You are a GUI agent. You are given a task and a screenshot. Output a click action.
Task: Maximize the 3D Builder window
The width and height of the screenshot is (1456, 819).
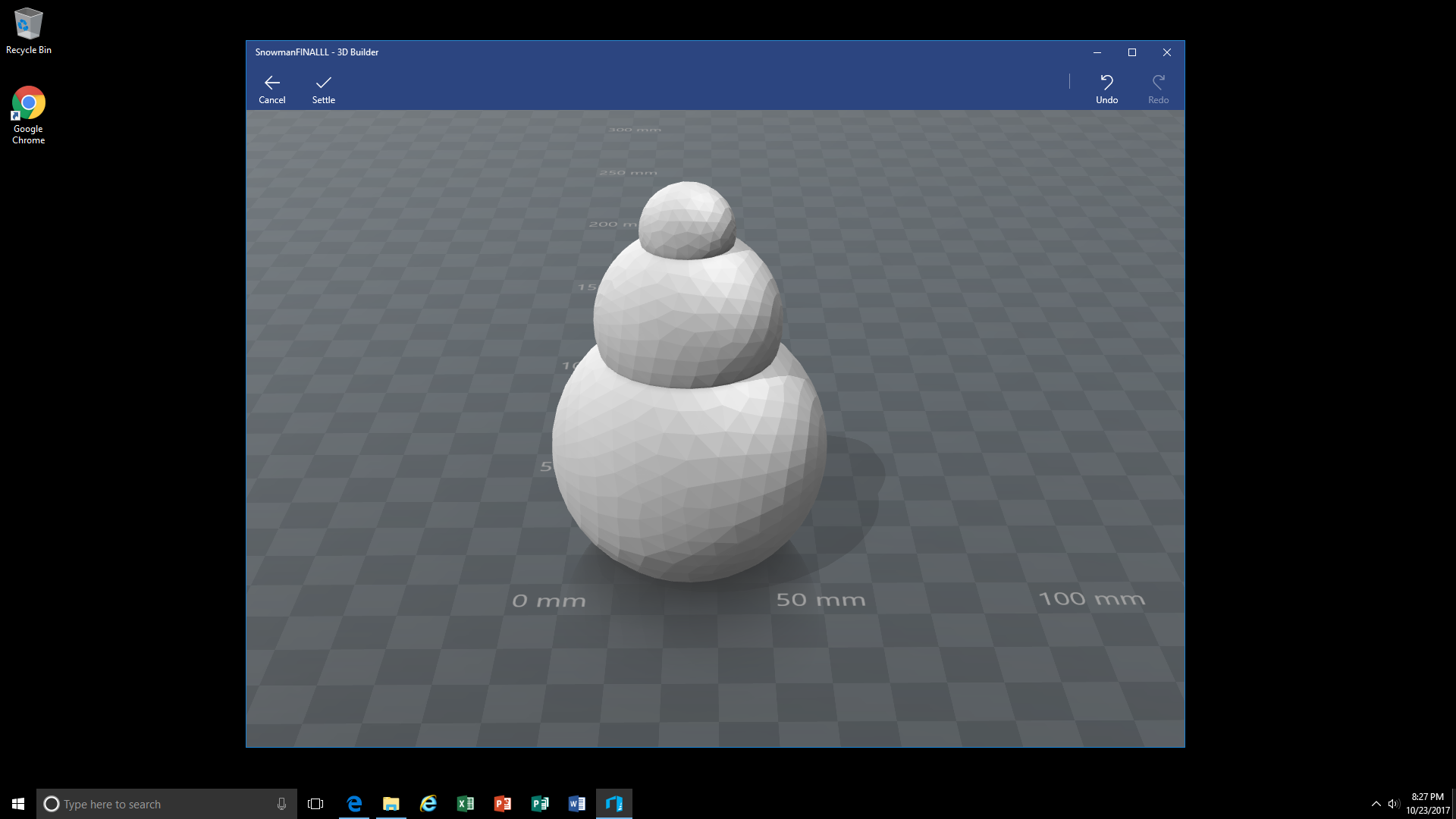(x=1132, y=52)
